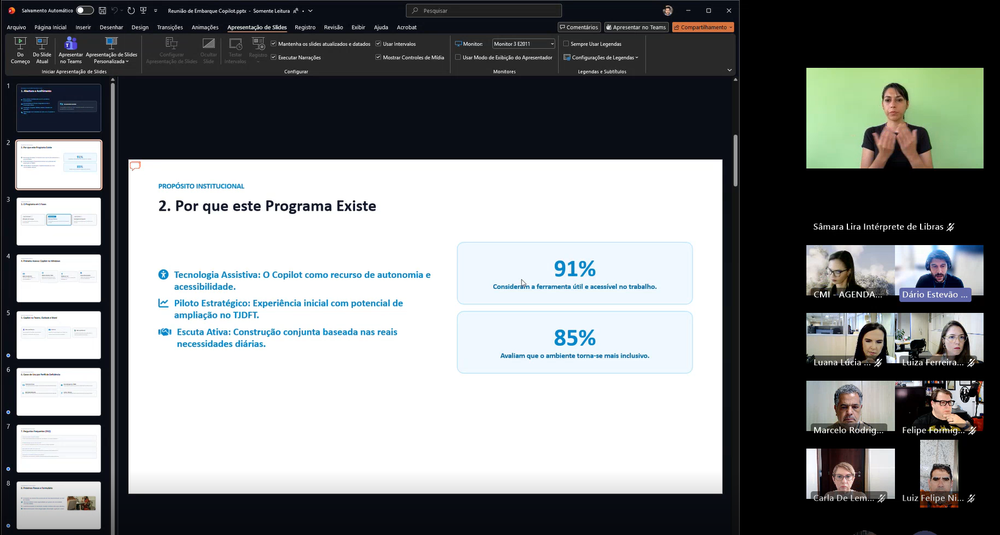Click the Undo arrow in title bar
This screenshot has height=535, width=1000.
(x=115, y=11)
